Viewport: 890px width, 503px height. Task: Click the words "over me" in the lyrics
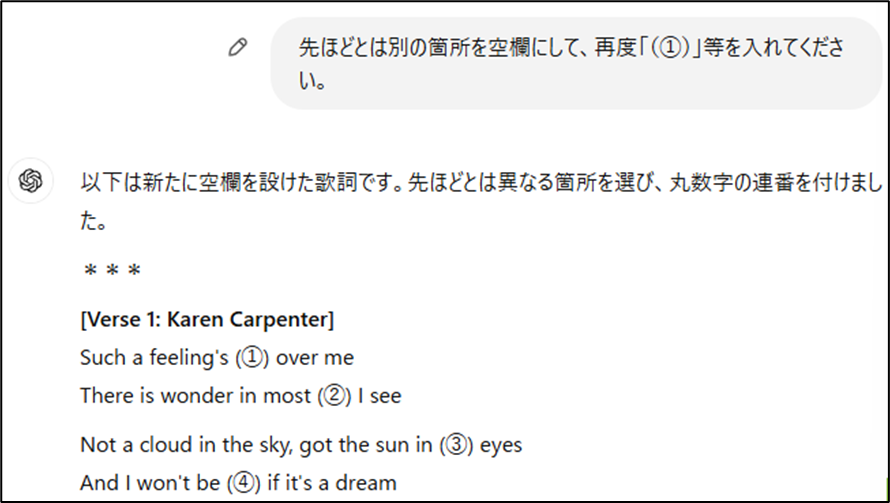coord(315,358)
